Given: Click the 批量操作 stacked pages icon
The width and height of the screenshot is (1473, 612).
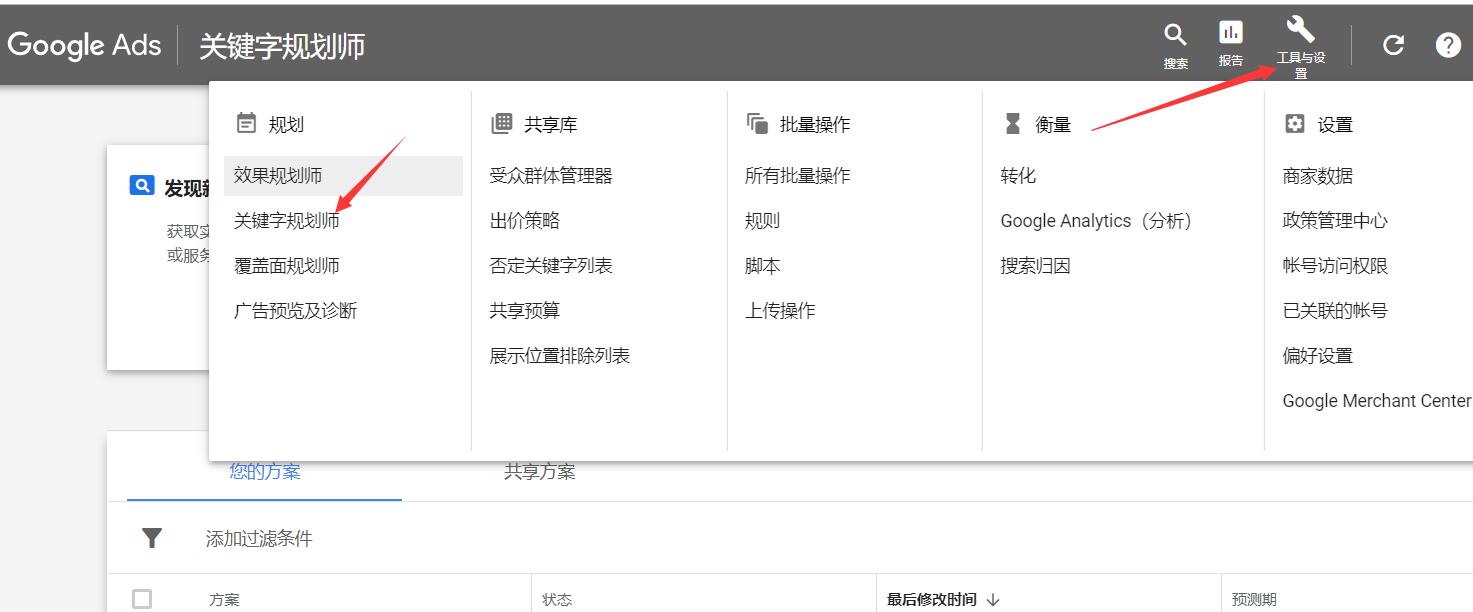Looking at the screenshot, I should pos(757,123).
